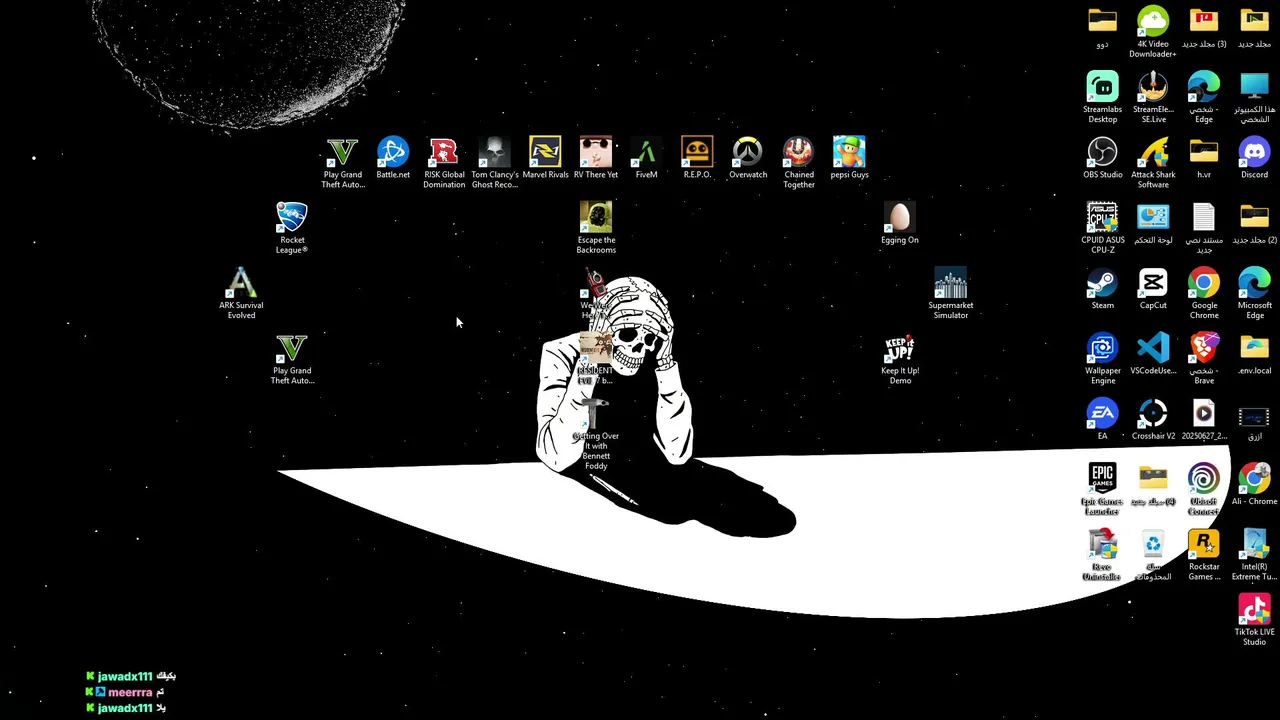The width and height of the screenshot is (1280, 720).
Task: Open the Resident Evil 7 shortcut
Action: pyautogui.click(x=596, y=359)
